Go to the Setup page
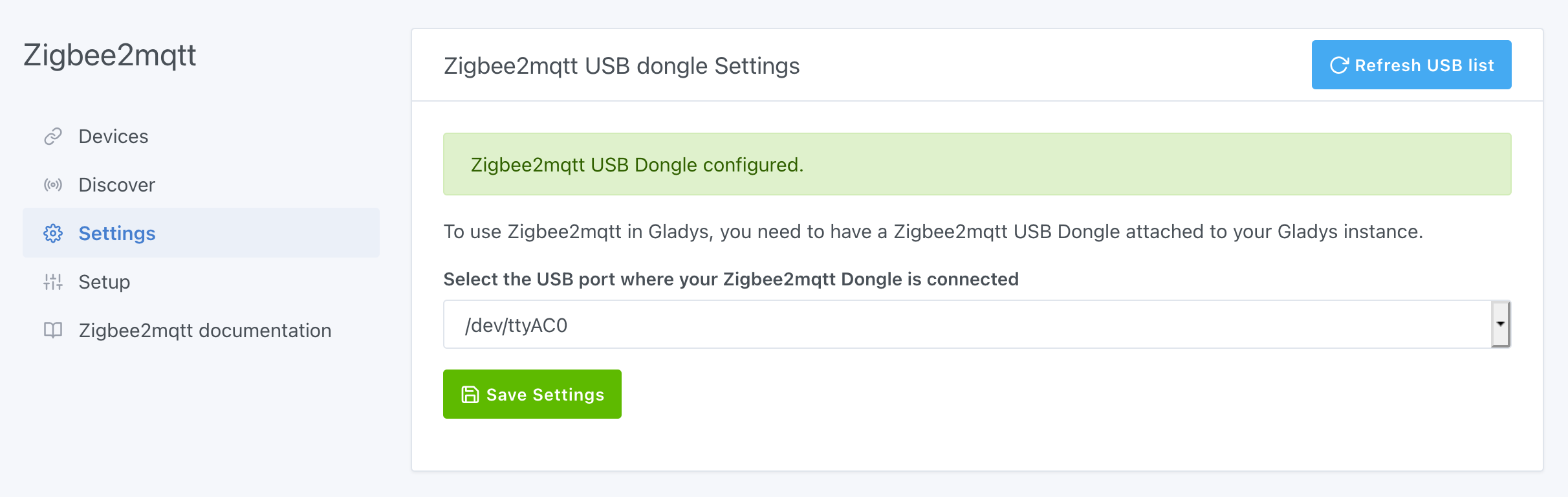 pyautogui.click(x=103, y=282)
